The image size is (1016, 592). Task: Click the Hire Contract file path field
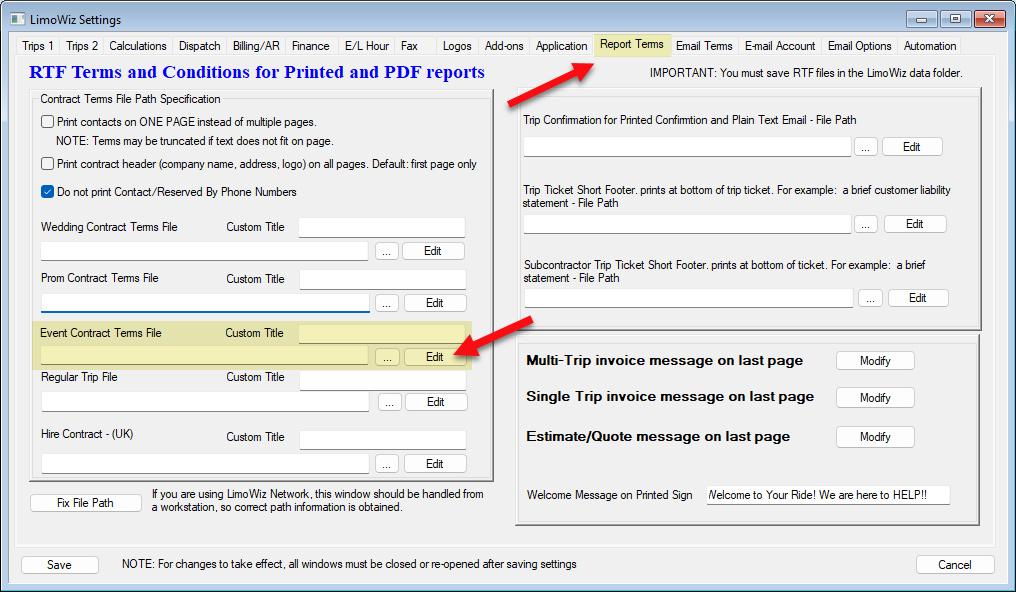point(205,464)
